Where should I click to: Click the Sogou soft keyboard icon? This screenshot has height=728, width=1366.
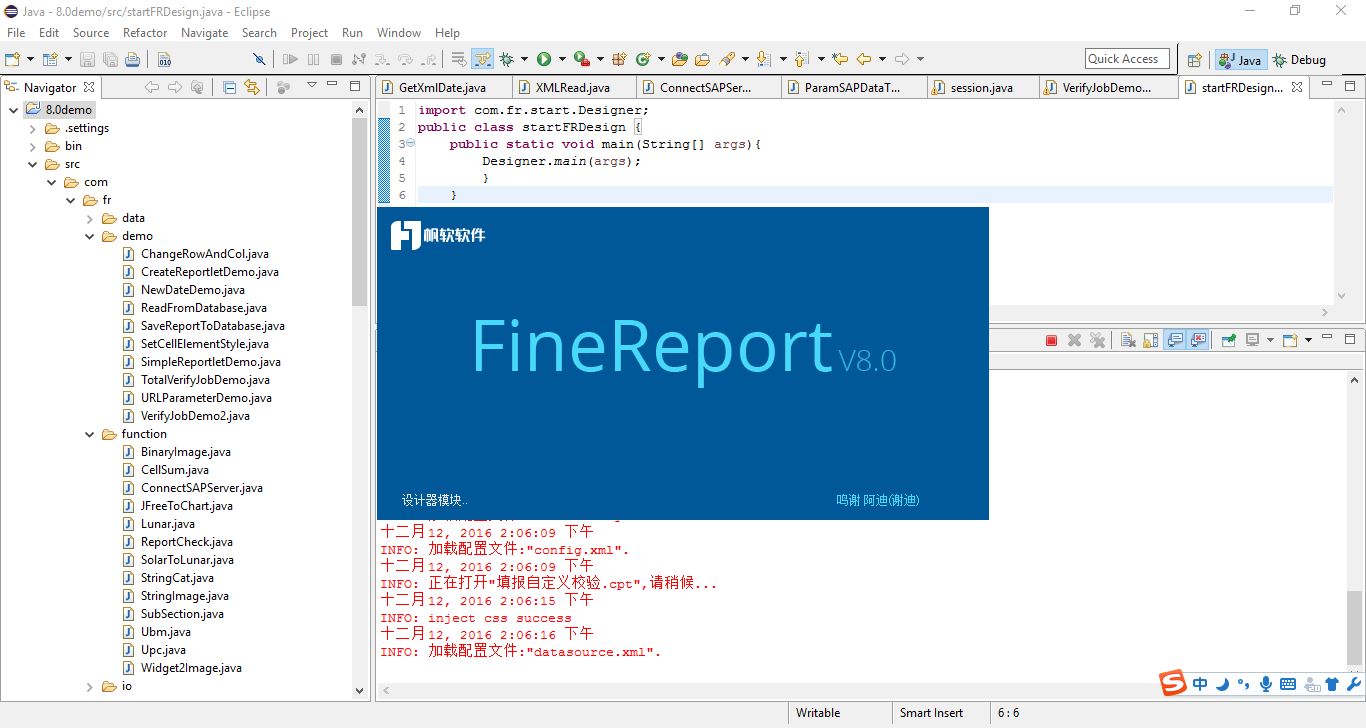coord(1288,684)
